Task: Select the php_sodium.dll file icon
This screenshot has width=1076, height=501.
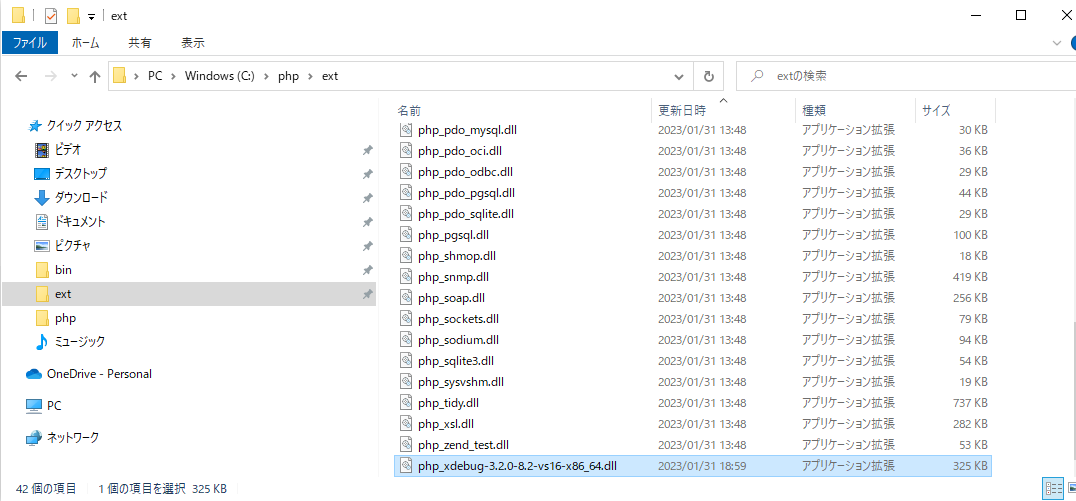Action: pos(406,340)
